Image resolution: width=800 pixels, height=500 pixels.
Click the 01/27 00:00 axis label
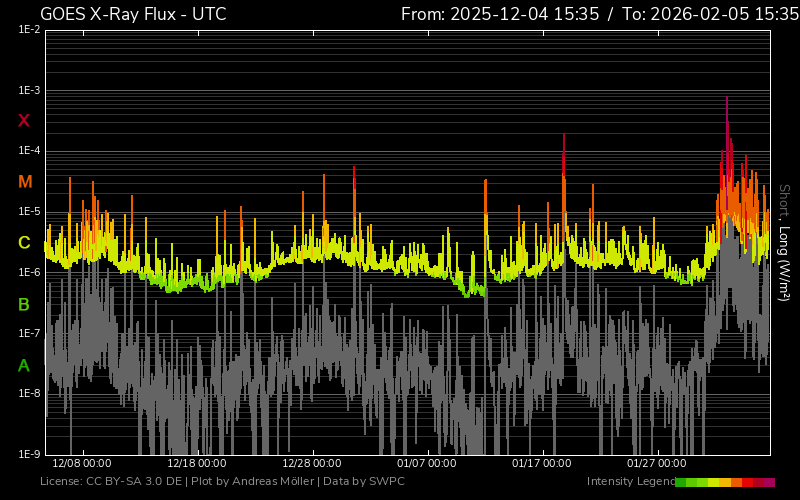pyautogui.click(x=657, y=464)
